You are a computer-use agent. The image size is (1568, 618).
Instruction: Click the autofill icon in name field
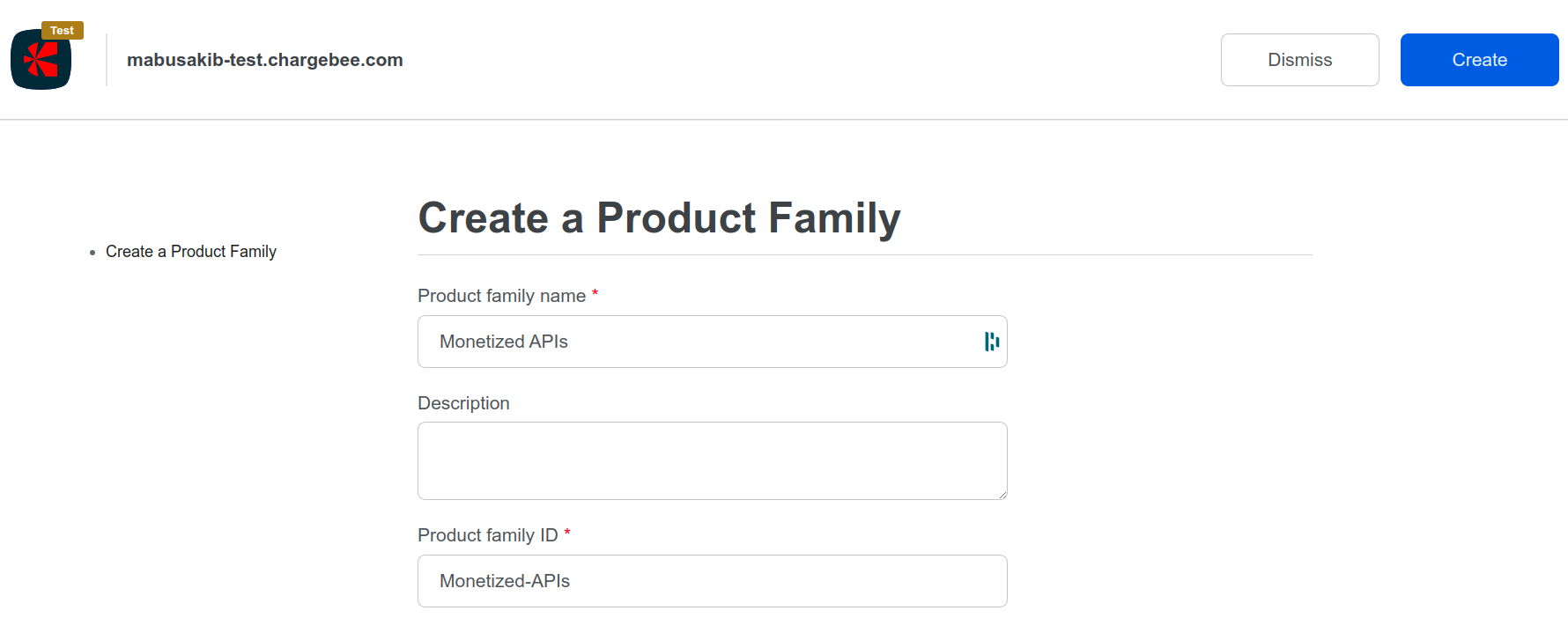pos(992,342)
